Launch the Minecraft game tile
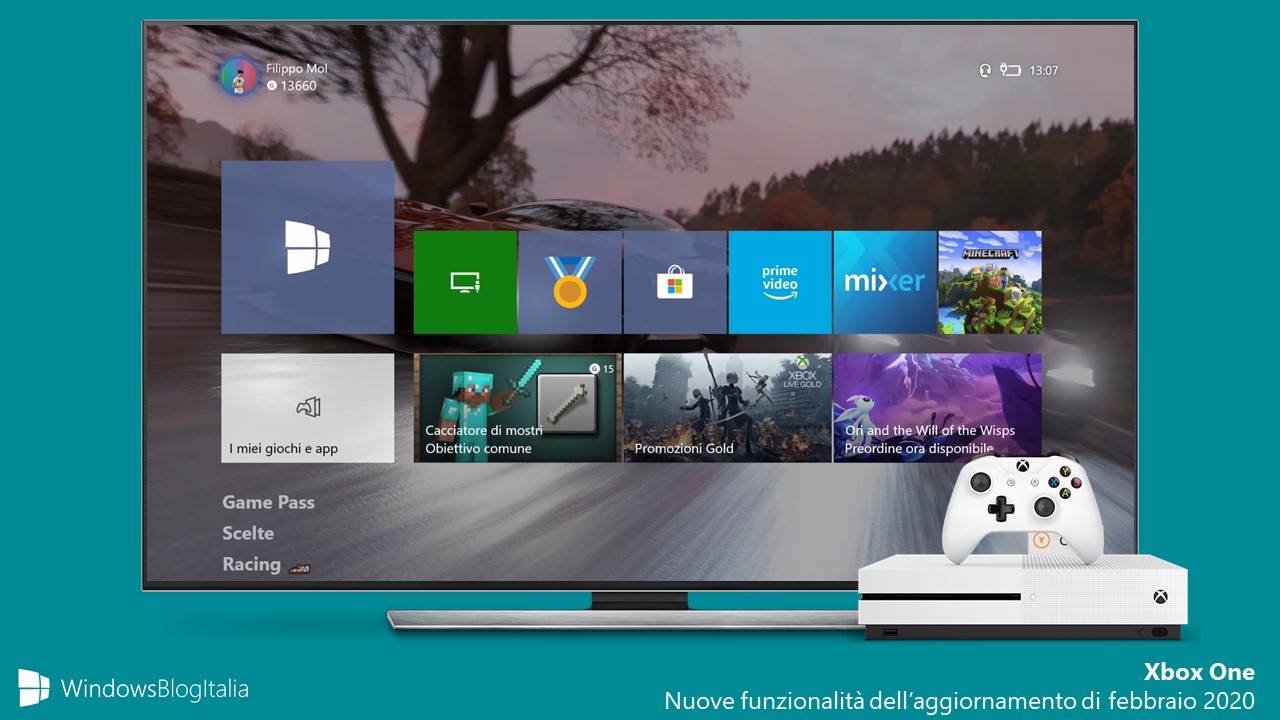The image size is (1280, 720). tap(990, 282)
